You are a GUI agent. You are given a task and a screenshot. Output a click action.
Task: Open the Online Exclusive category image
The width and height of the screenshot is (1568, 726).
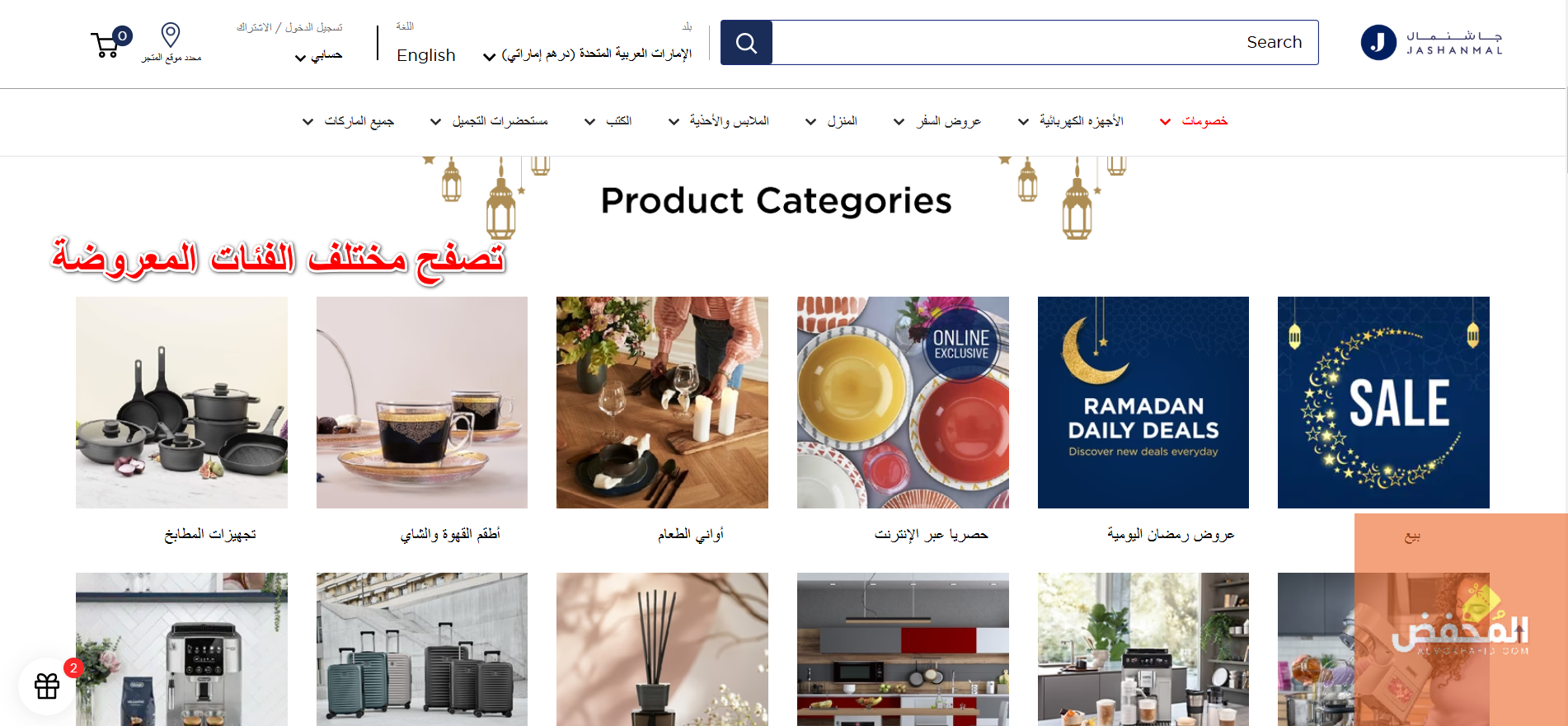903,402
